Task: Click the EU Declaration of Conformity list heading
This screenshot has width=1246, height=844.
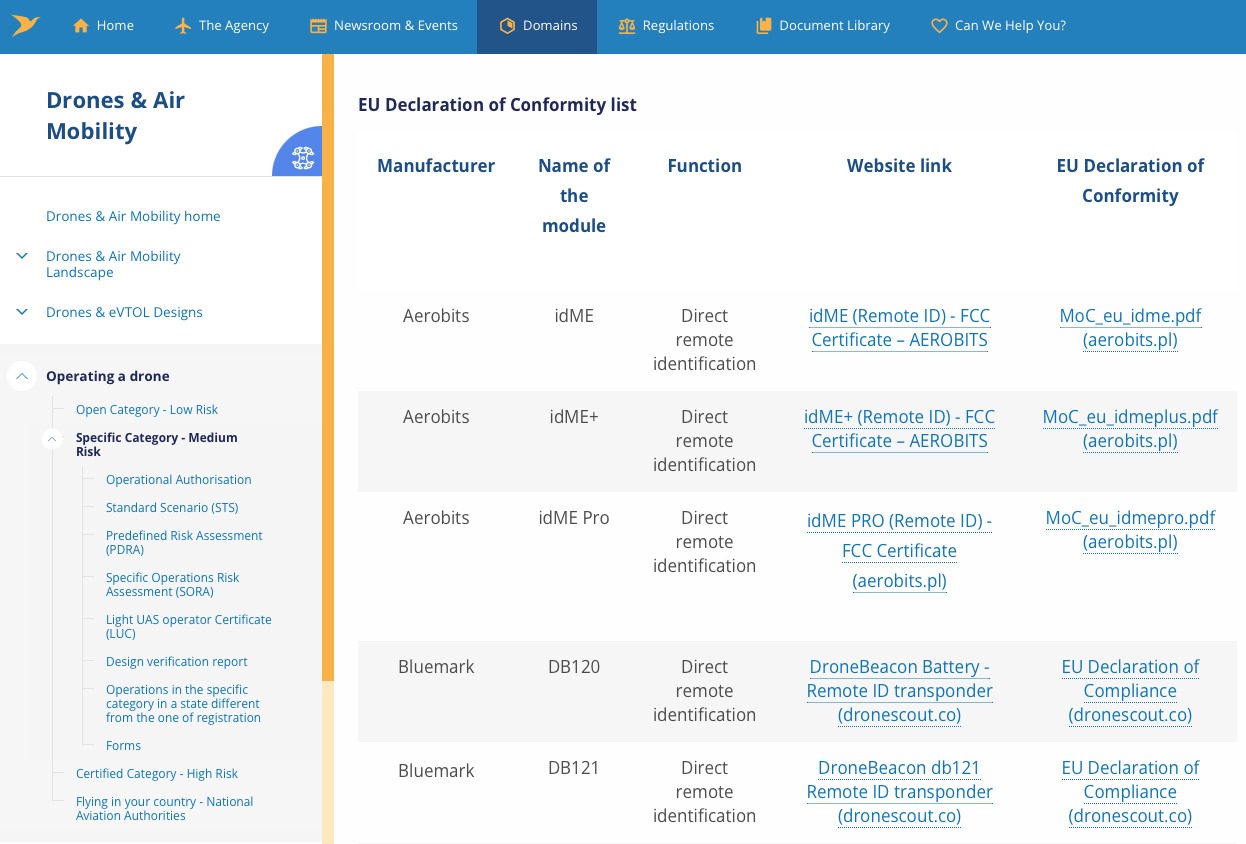Action: (497, 105)
